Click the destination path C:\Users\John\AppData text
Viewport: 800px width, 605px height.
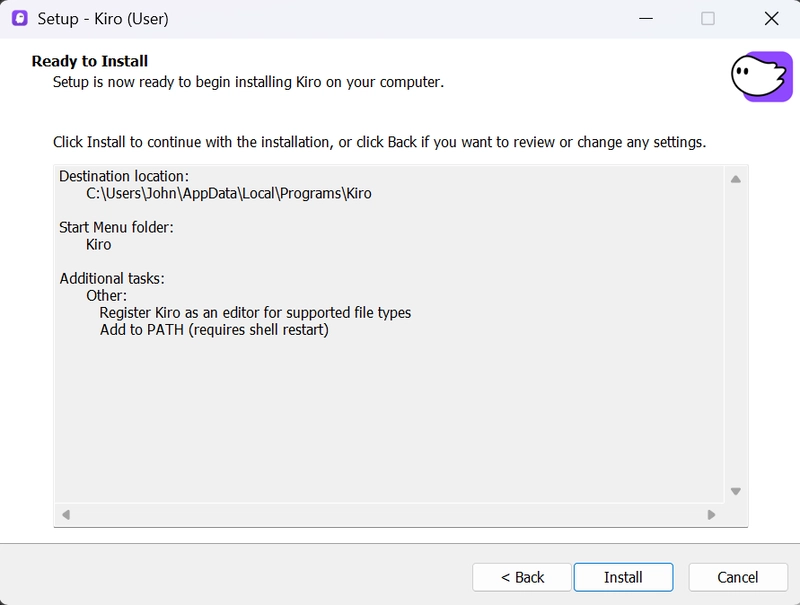228,193
